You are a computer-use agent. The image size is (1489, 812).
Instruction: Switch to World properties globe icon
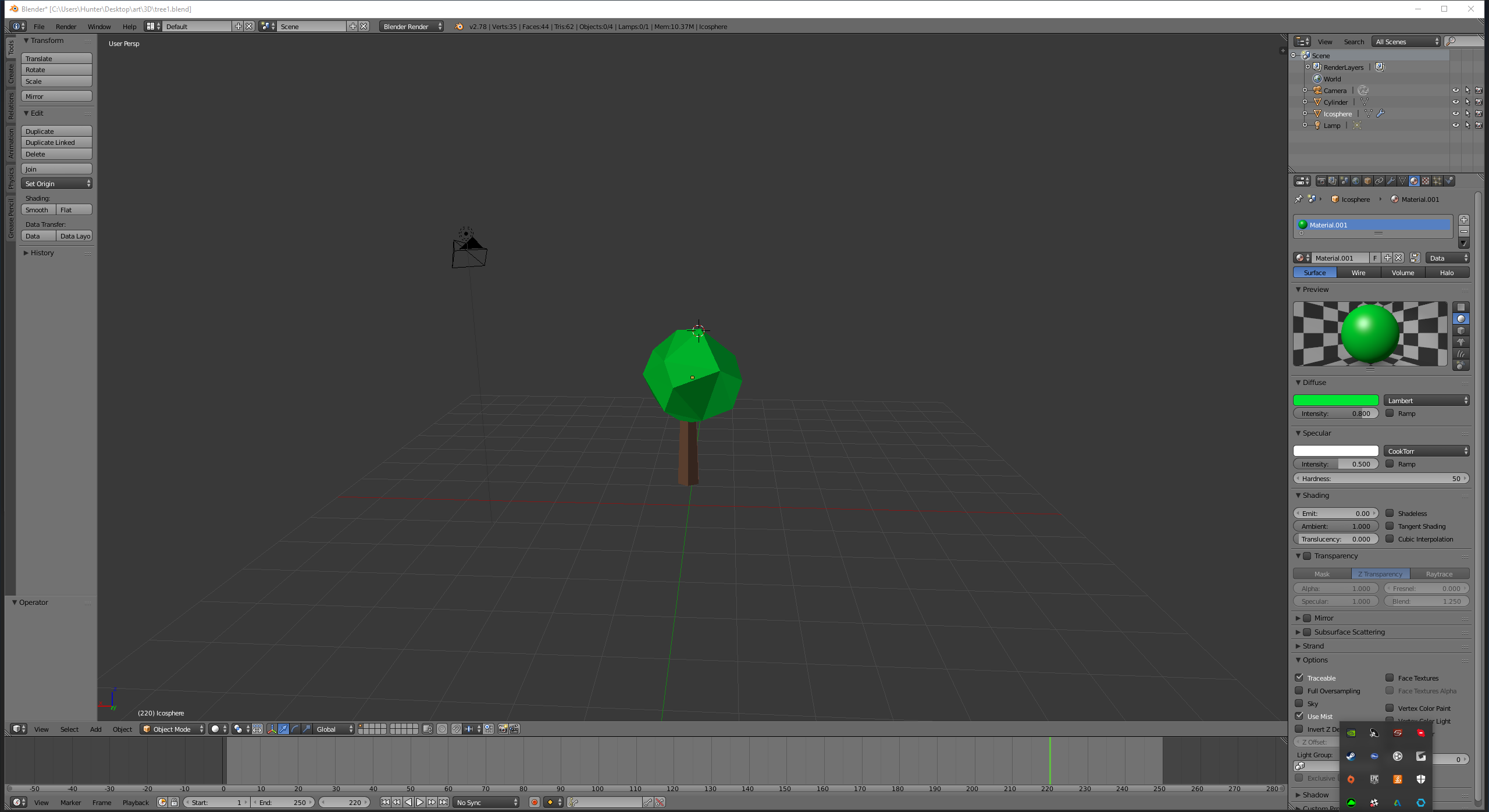coord(1355,180)
